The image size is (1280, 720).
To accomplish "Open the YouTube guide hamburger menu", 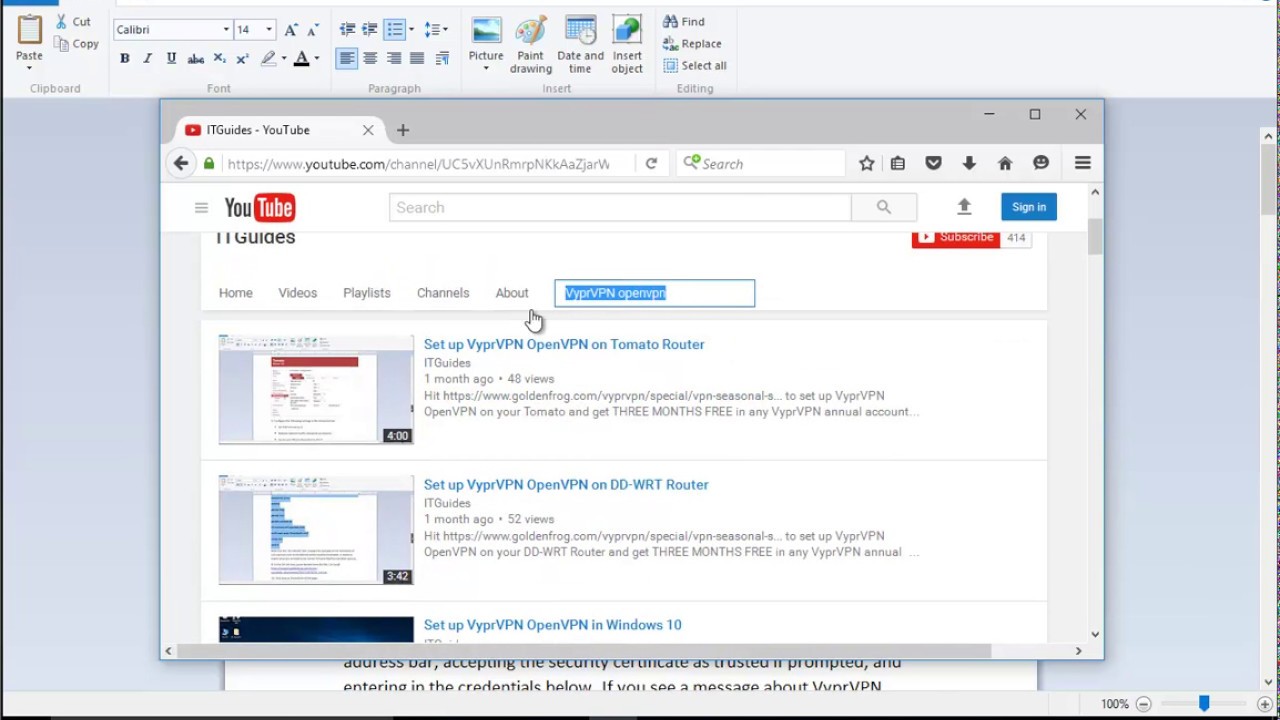I will click(201, 208).
